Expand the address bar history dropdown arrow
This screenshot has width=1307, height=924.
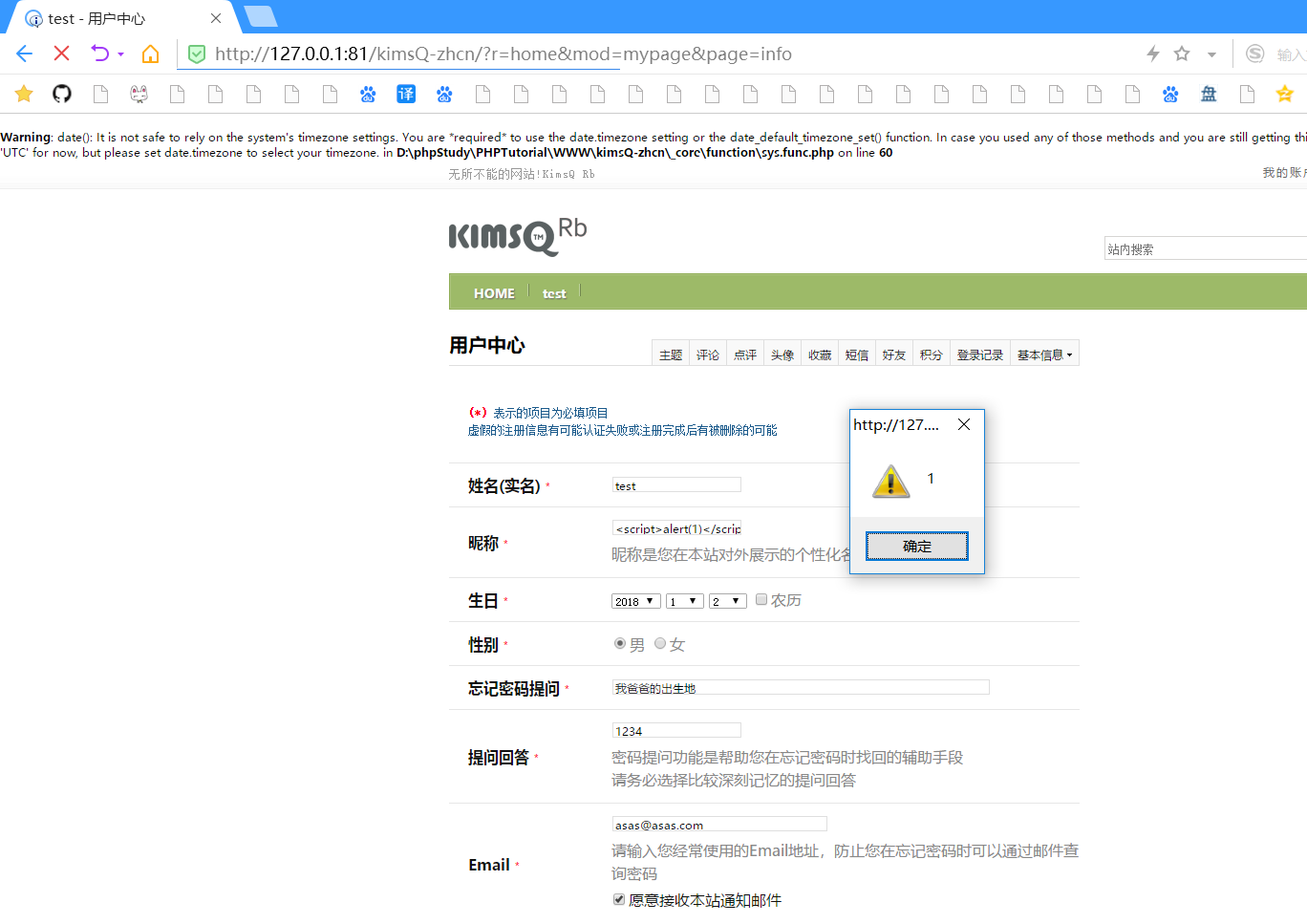[1211, 54]
